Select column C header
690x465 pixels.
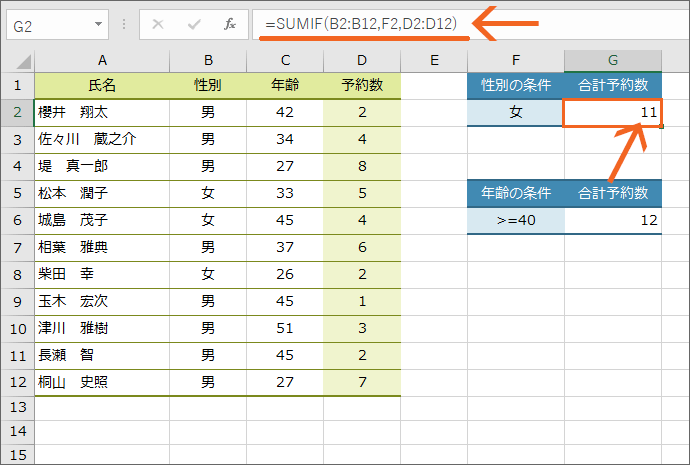pyautogui.click(x=285, y=60)
